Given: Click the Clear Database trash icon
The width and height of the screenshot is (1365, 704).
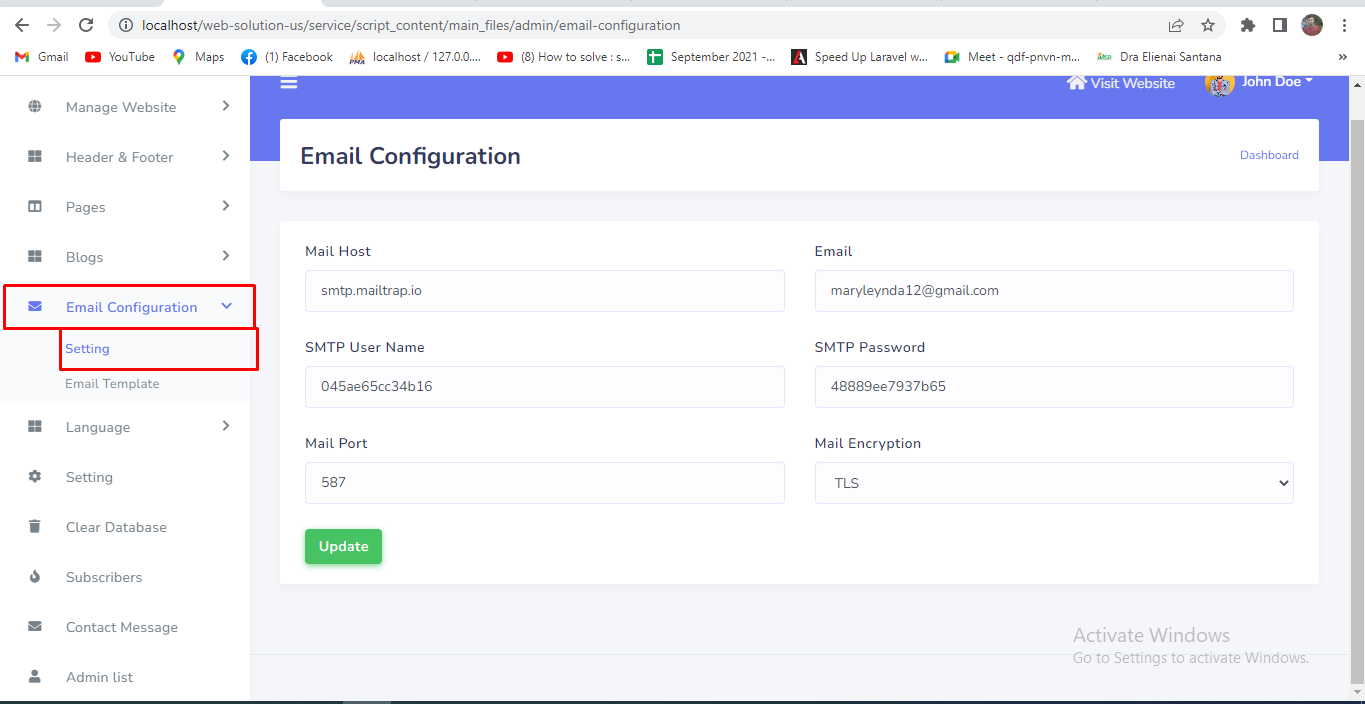Looking at the screenshot, I should 35,527.
